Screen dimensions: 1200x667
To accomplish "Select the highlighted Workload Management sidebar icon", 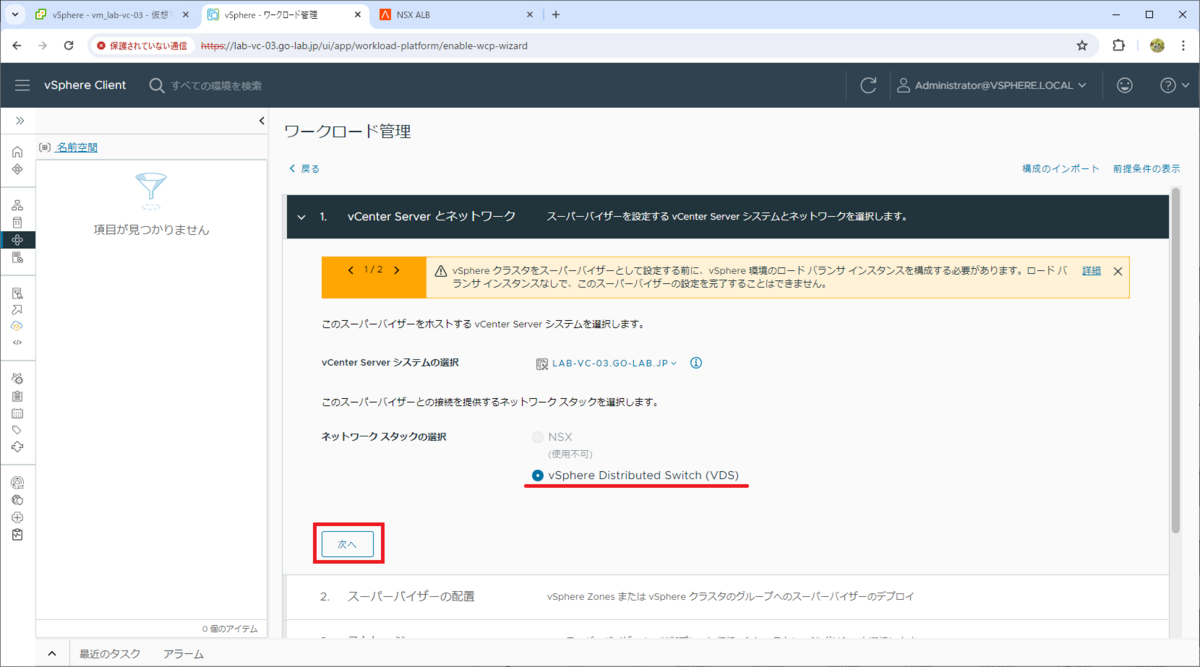I will [x=17, y=240].
